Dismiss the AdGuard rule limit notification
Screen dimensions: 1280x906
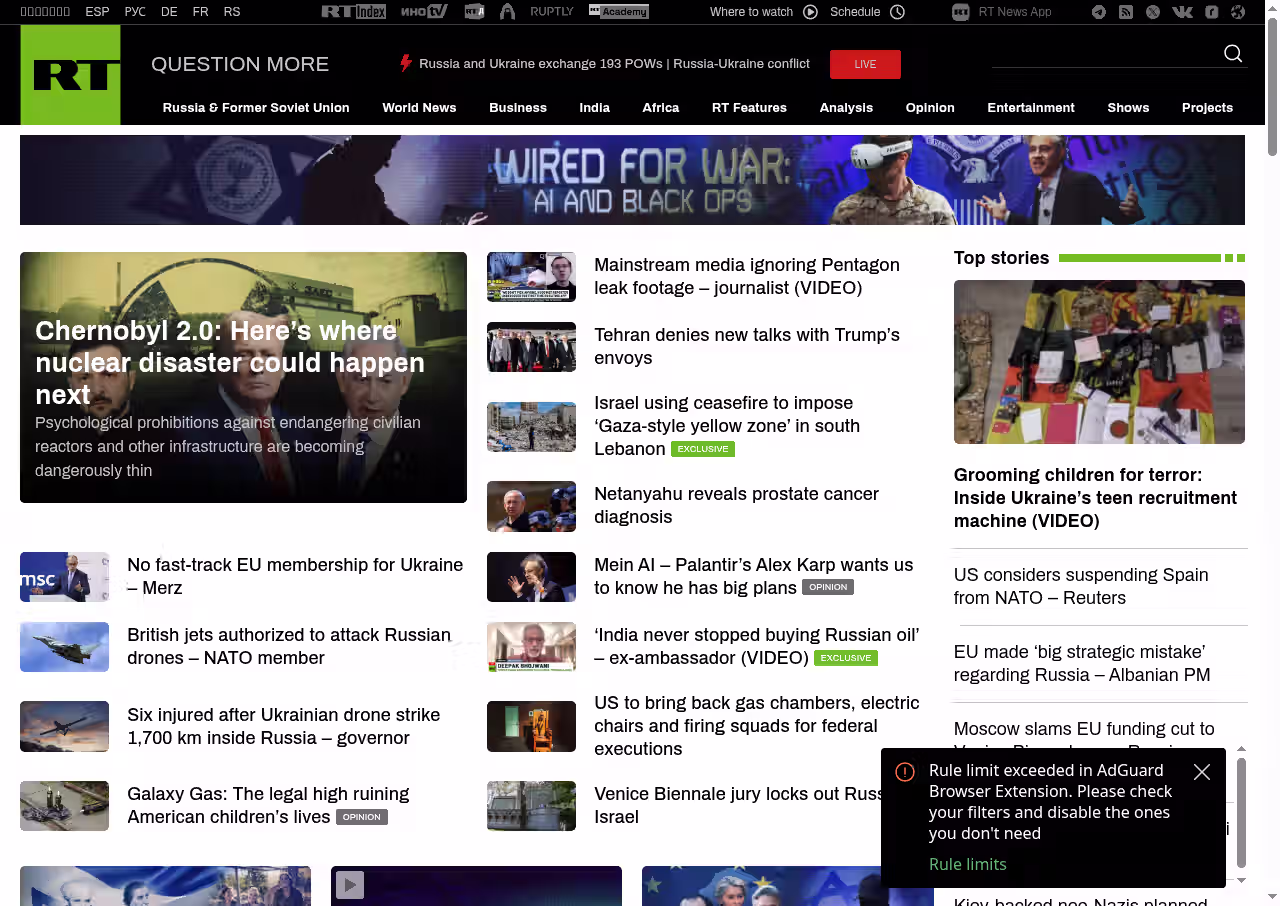coord(1202,772)
